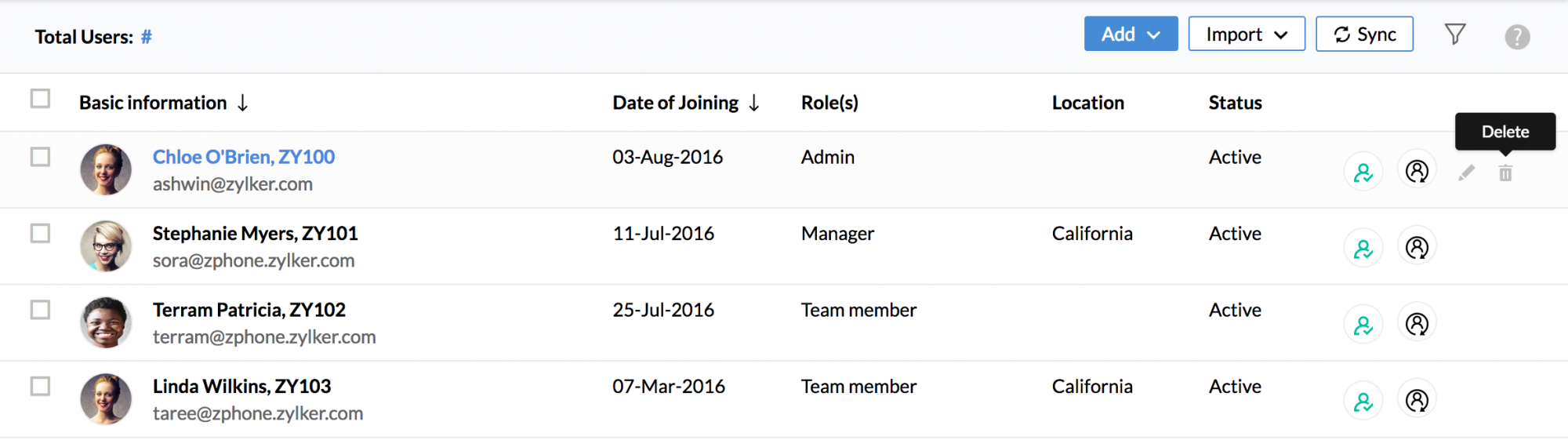Click the Sync button

[x=1364, y=34]
